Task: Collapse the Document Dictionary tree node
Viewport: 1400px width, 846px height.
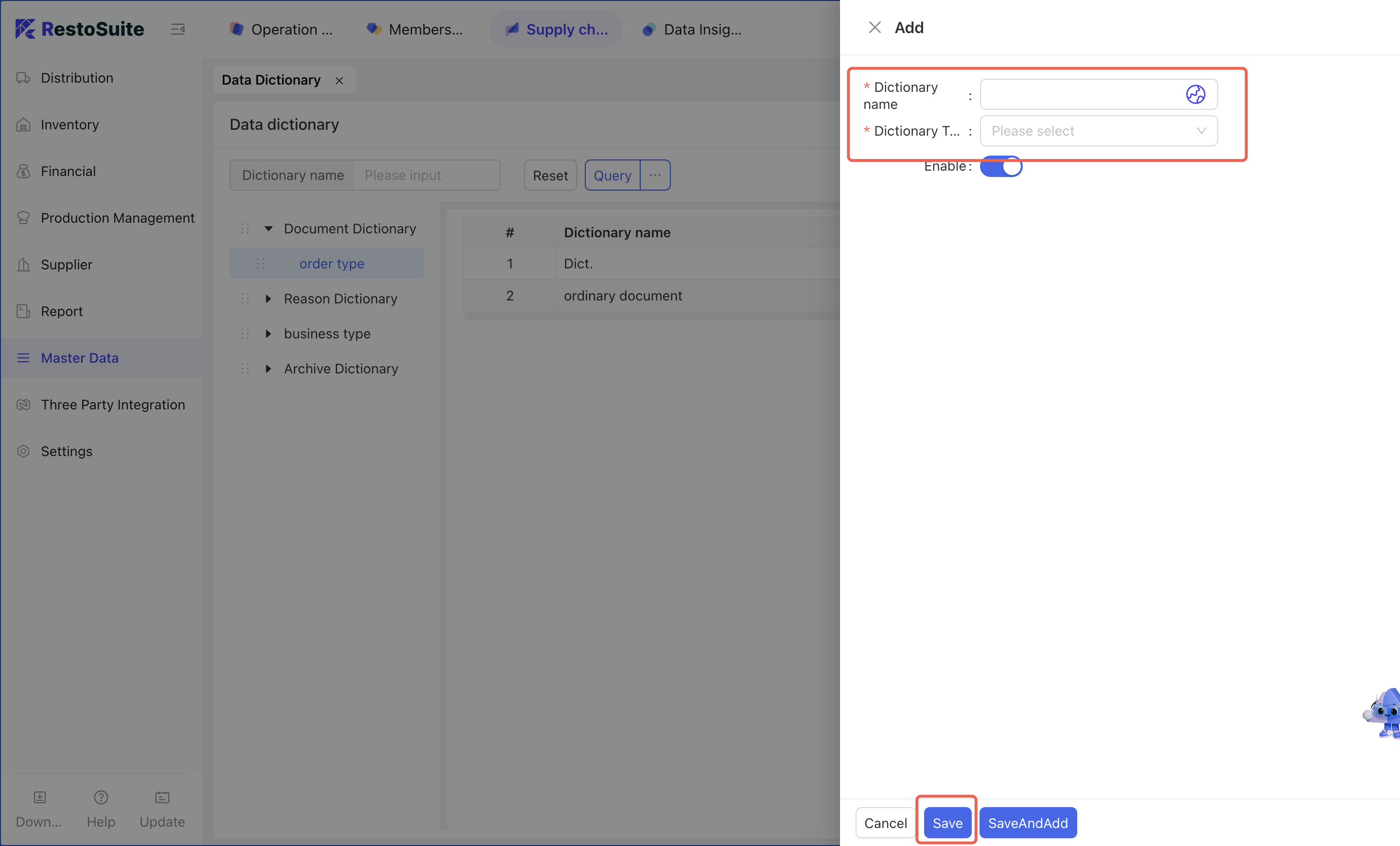Action: 268,229
